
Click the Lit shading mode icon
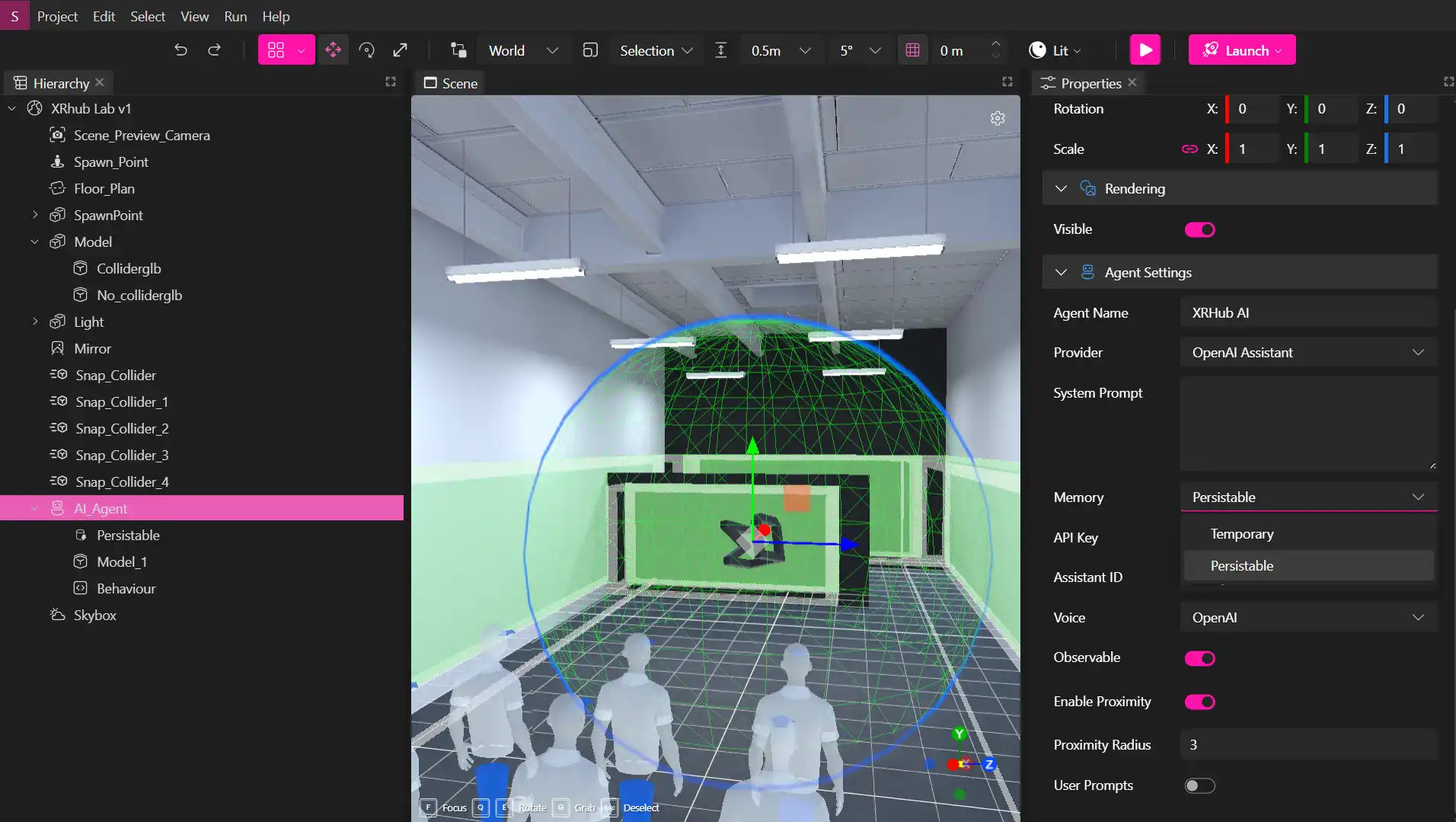click(1037, 50)
